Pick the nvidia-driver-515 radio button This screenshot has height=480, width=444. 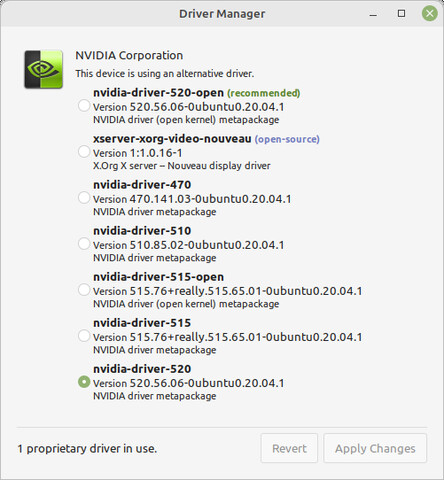point(84,336)
